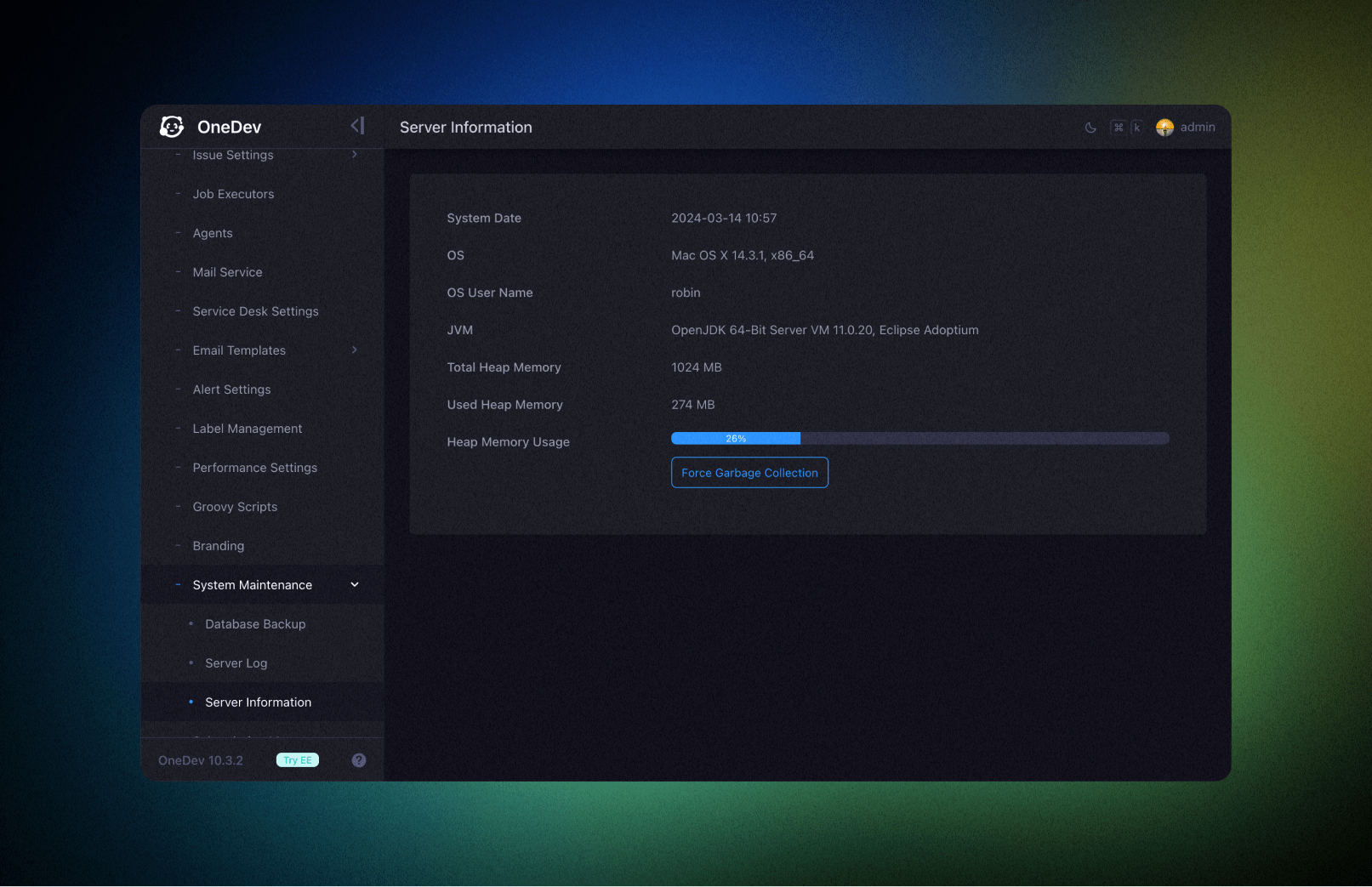Open Job Executors page
This screenshot has height=887, width=1372.
233,194
